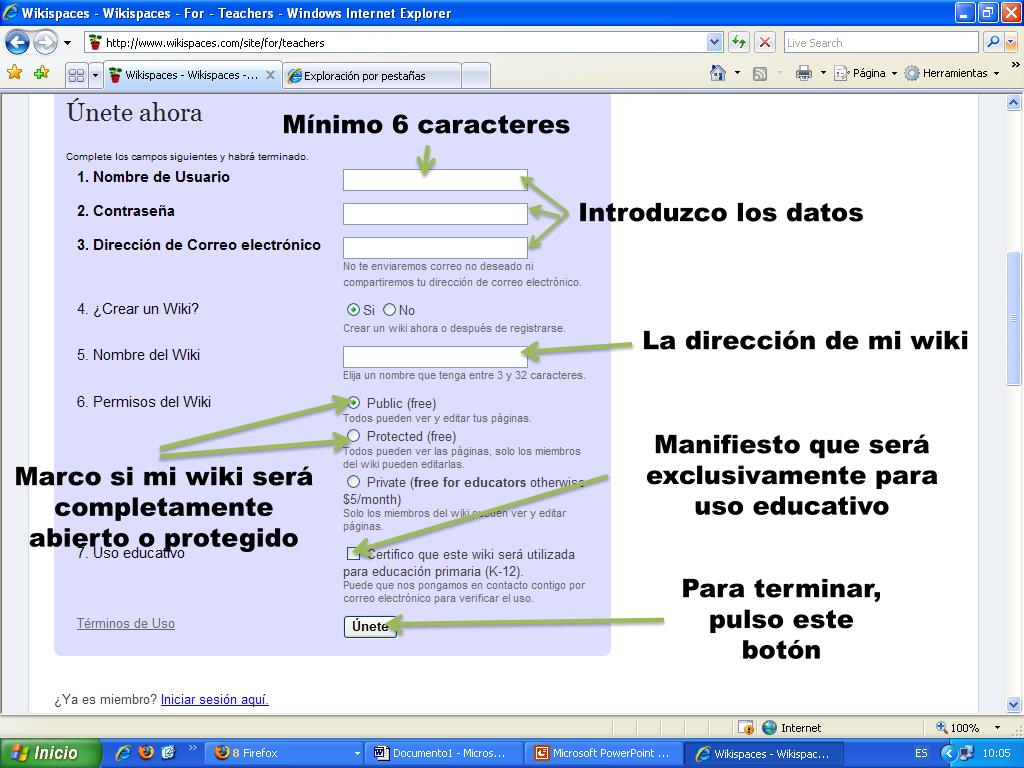Switch to Documento1 Microsoft Word taskbar button
Screen dimensions: 1024x768
[444, 753]
